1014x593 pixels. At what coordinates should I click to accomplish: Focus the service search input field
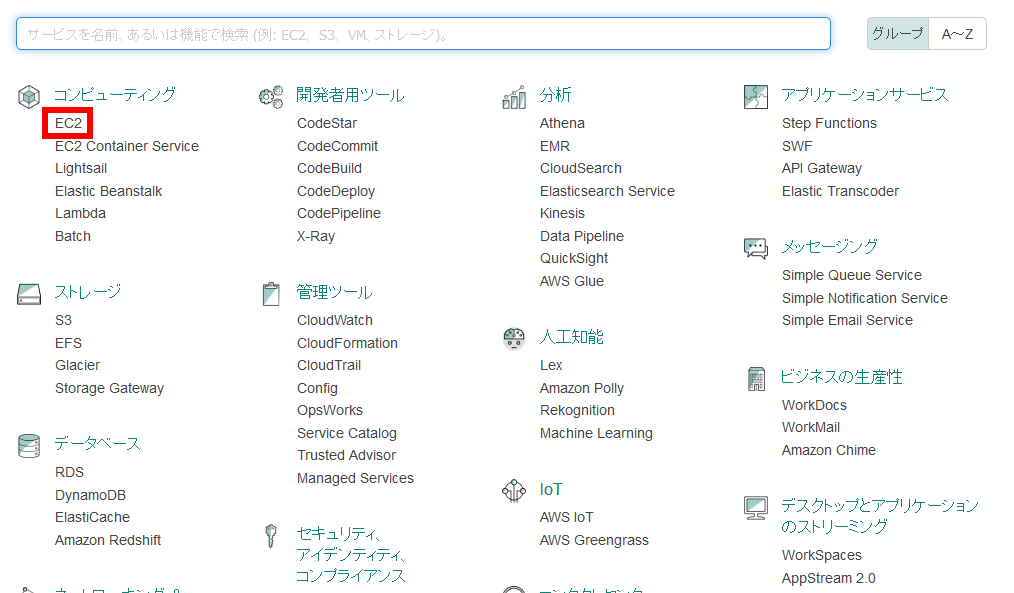click(x=424, y=34)
